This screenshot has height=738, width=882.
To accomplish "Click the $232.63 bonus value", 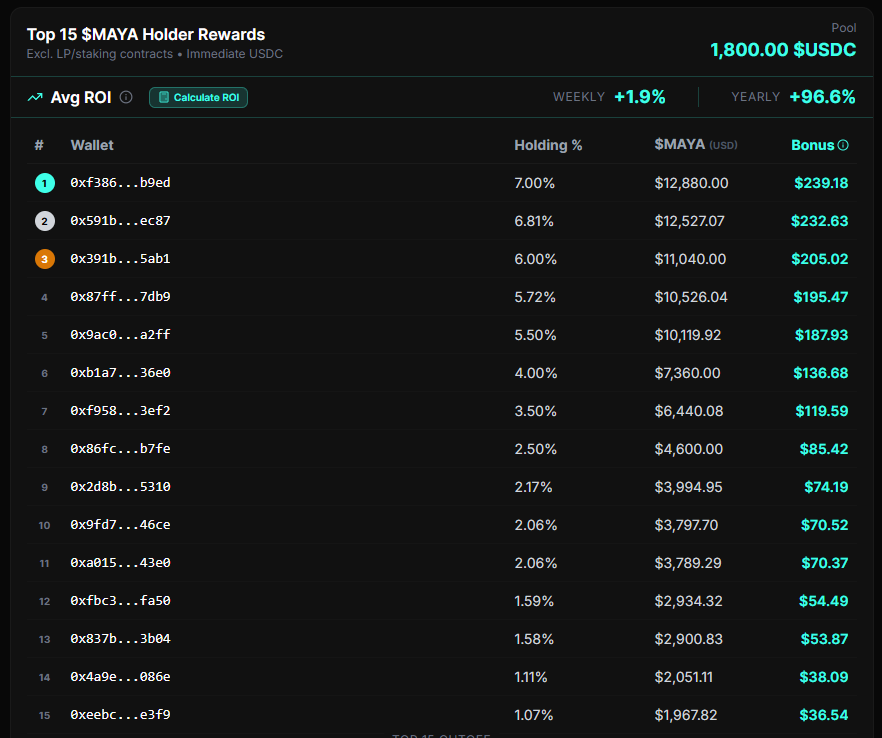I will point(820,221).
